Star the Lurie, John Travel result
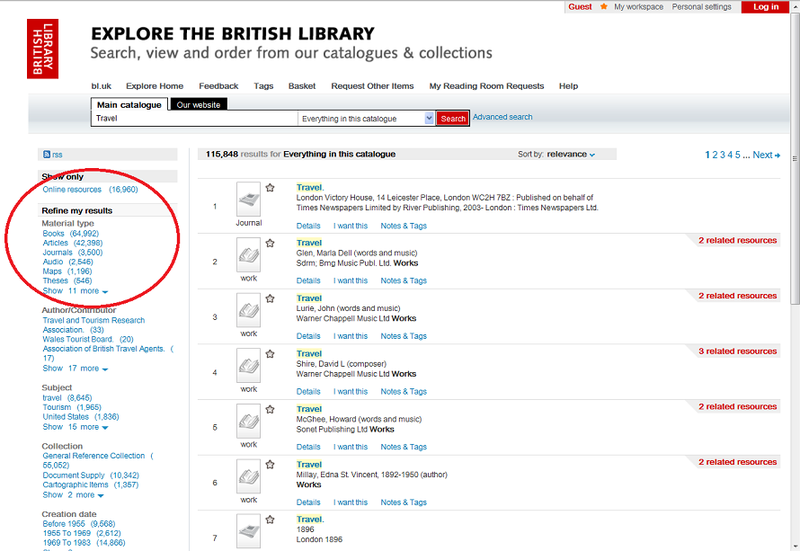This screenshot has height=551, width=800. point(270,298)
